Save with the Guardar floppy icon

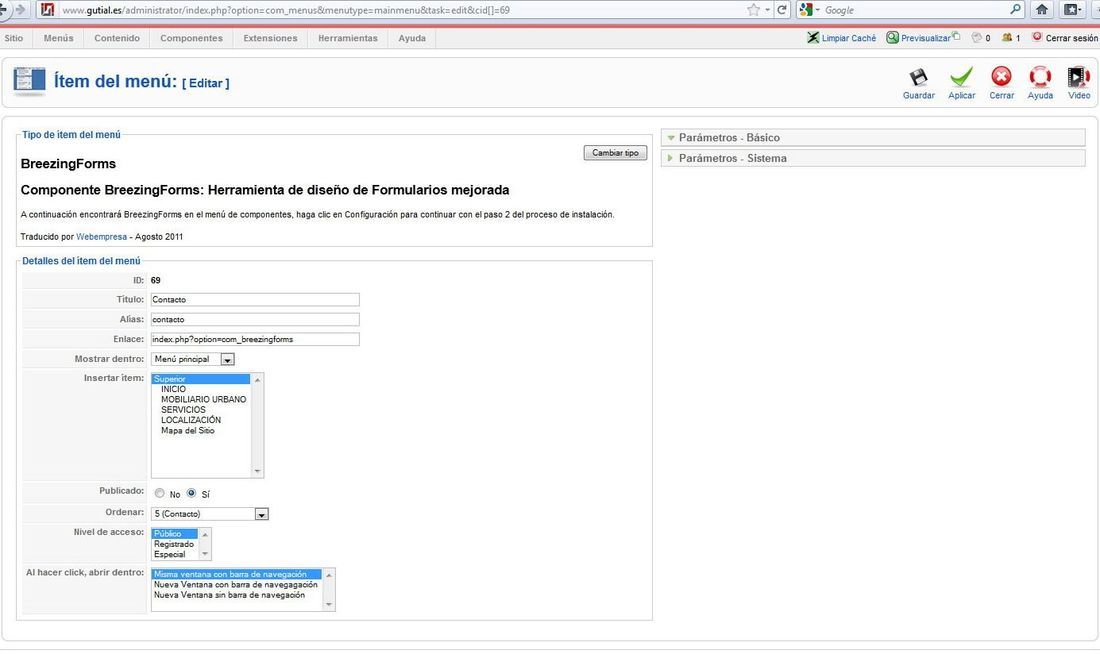tap(918, 77)
